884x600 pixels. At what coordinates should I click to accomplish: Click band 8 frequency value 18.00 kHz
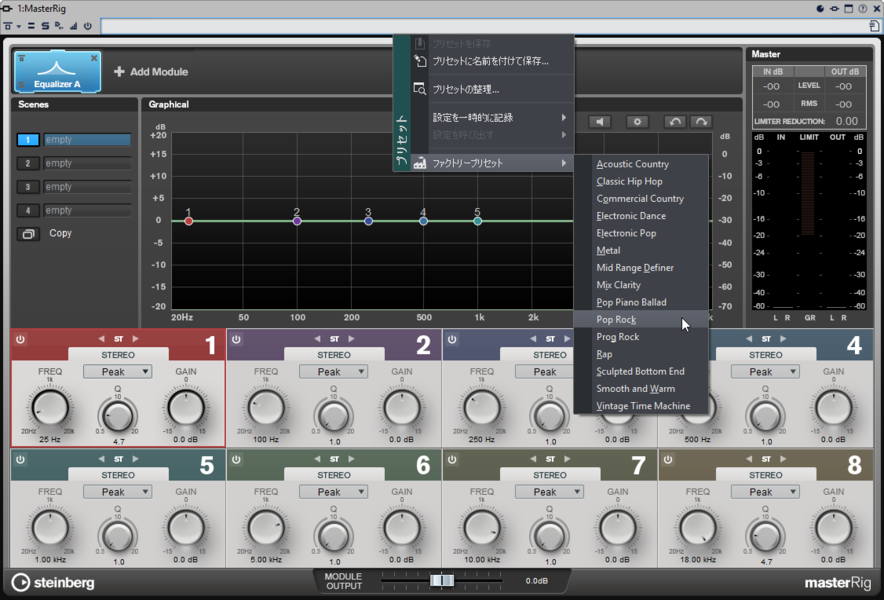(698, 559)
